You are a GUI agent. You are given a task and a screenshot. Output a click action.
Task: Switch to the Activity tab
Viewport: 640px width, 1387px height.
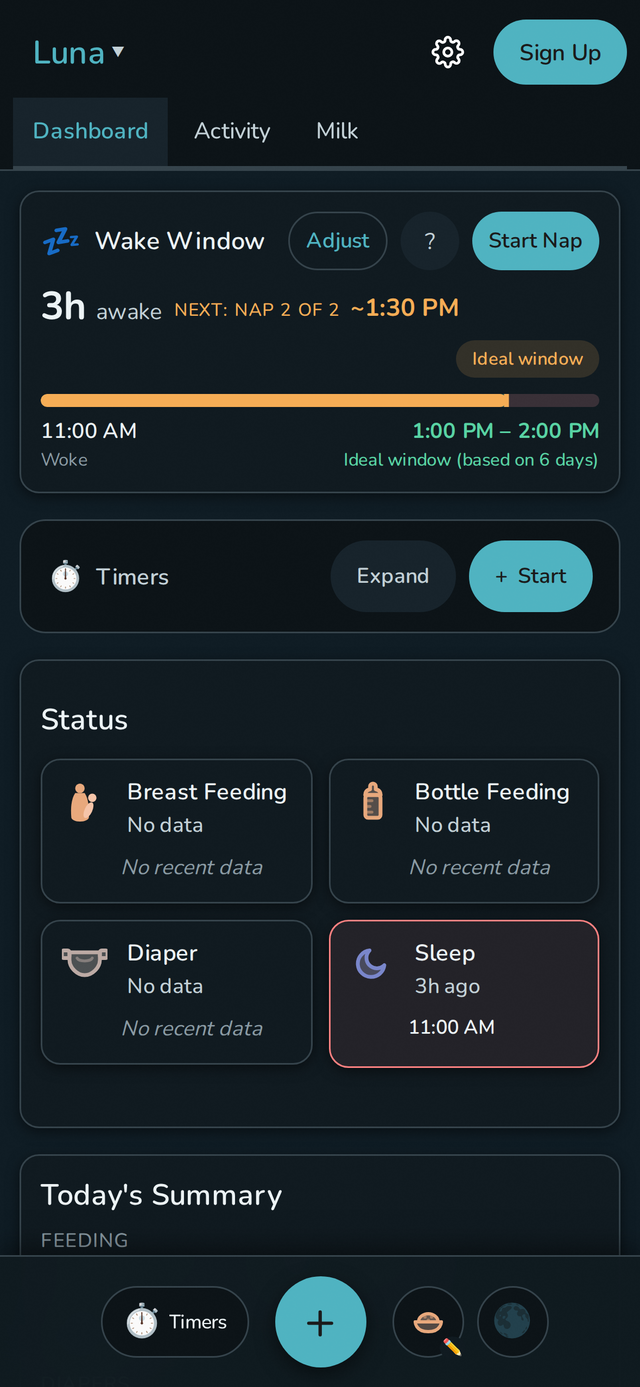(232, 131)
